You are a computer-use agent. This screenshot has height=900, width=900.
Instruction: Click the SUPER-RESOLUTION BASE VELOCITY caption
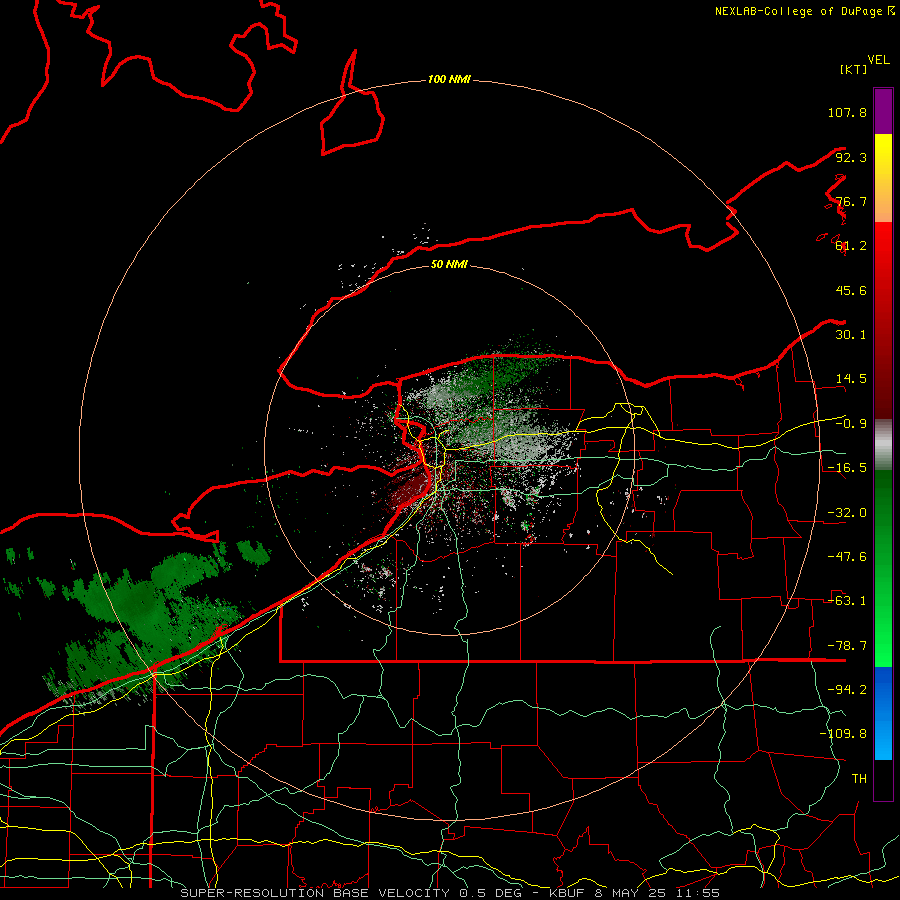315,893
